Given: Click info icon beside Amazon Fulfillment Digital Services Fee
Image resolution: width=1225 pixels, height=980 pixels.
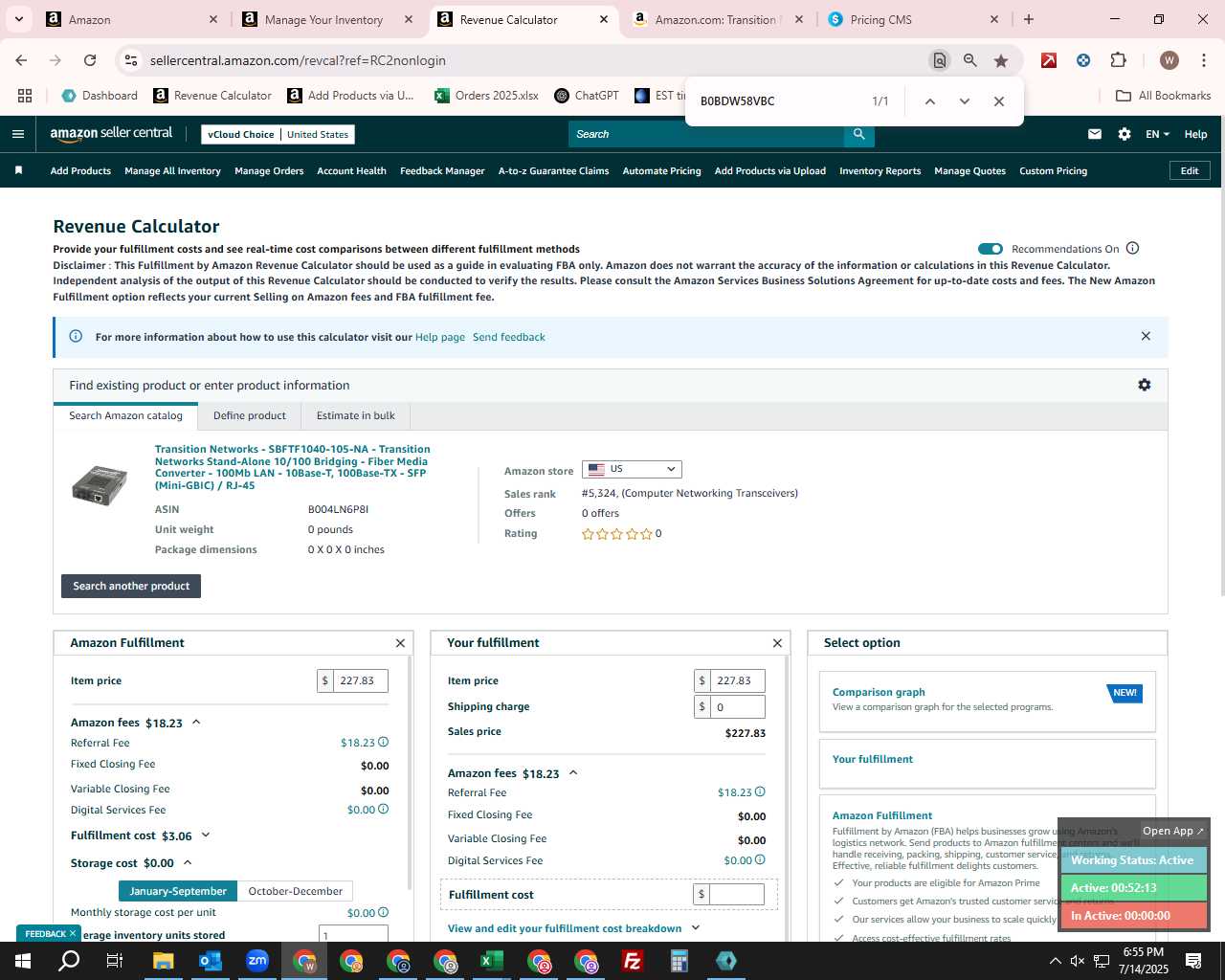Looking at the screenshot, I should [x=383, y=809].
